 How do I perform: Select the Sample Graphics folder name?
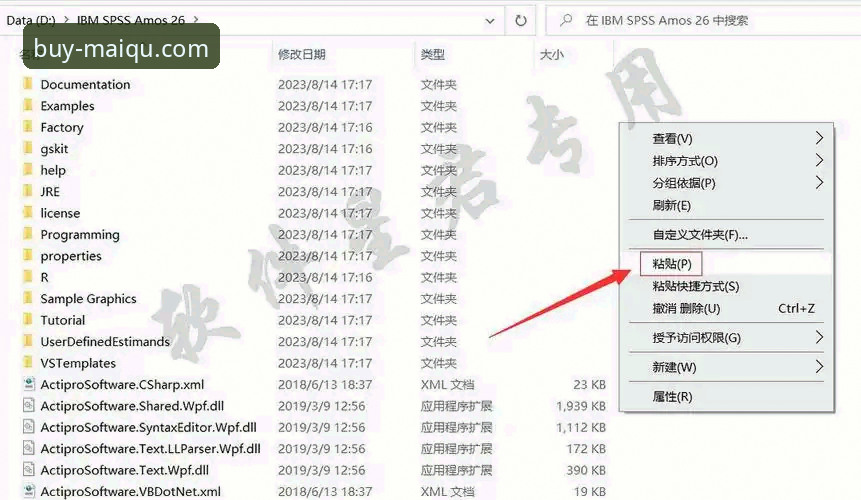(88, 299)
